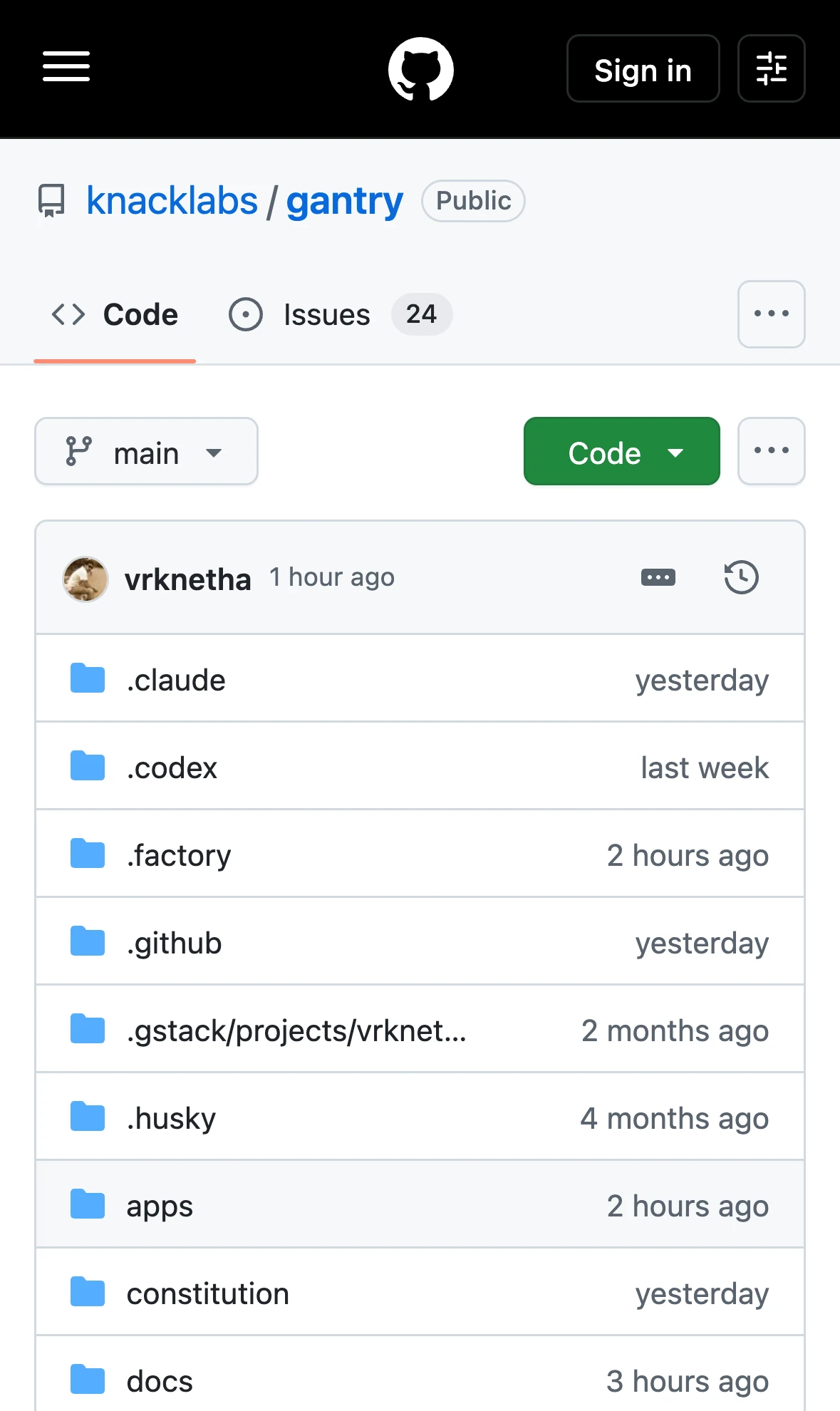This screenshot has width=840, height=1411.
Task: Open the vrknetha author link
Action: pos(187,579)
